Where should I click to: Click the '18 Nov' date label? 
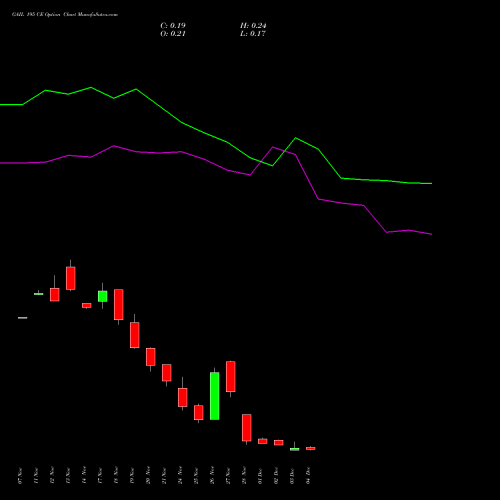[x=116, y=476]
